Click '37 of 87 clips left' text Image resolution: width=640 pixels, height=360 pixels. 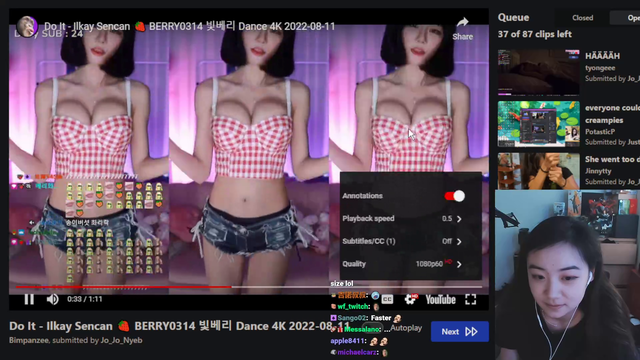point(534,34)
